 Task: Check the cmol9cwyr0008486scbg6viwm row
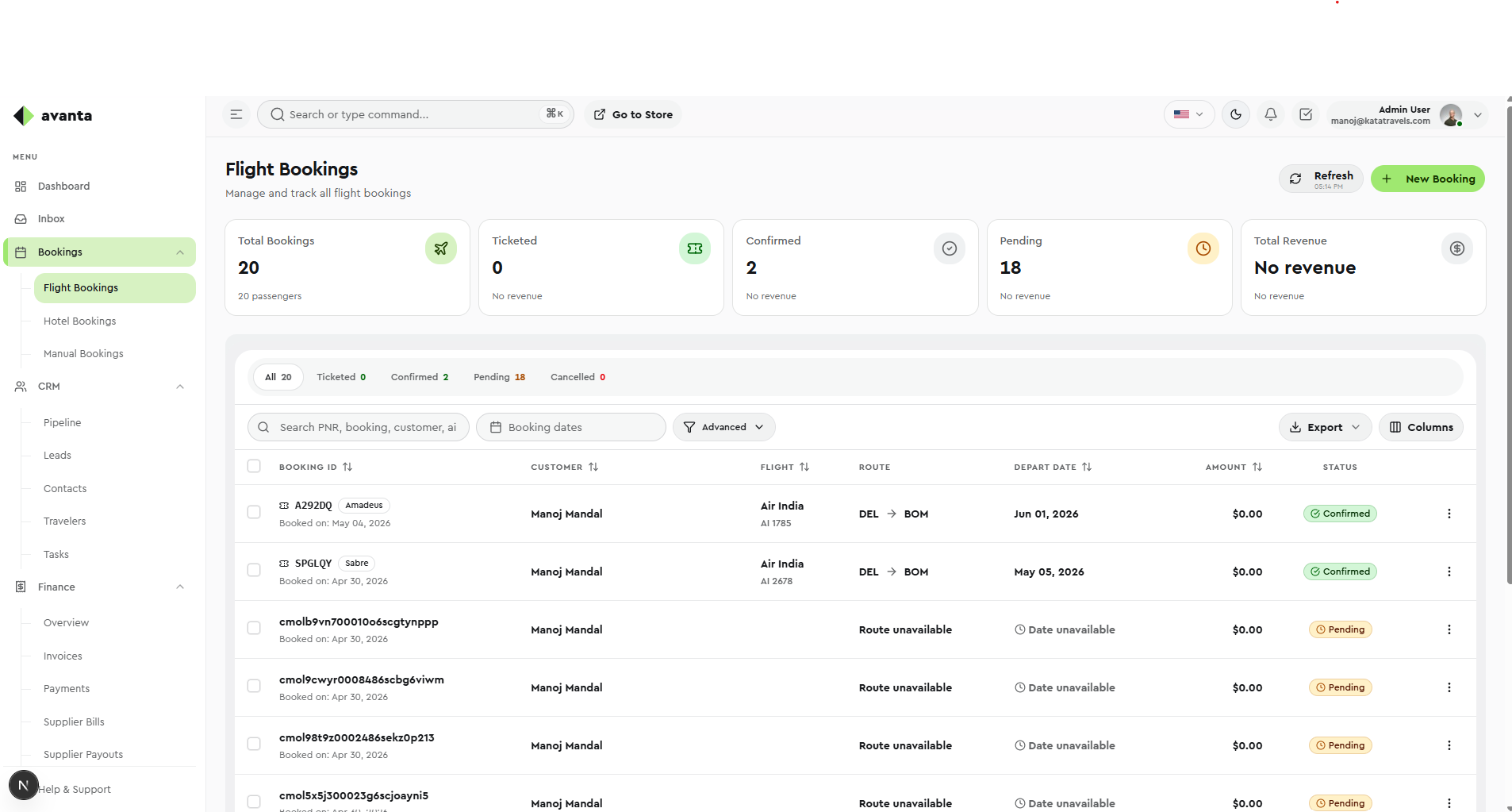click(254, 686)
